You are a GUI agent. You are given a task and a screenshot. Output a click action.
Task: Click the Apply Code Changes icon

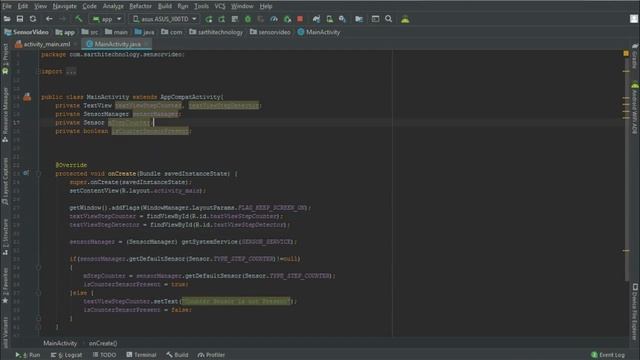235,19
